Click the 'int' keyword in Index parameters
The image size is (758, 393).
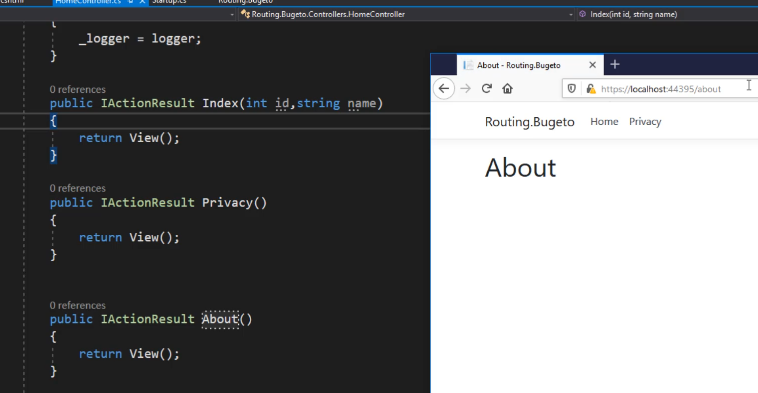(x=256, y=103)
